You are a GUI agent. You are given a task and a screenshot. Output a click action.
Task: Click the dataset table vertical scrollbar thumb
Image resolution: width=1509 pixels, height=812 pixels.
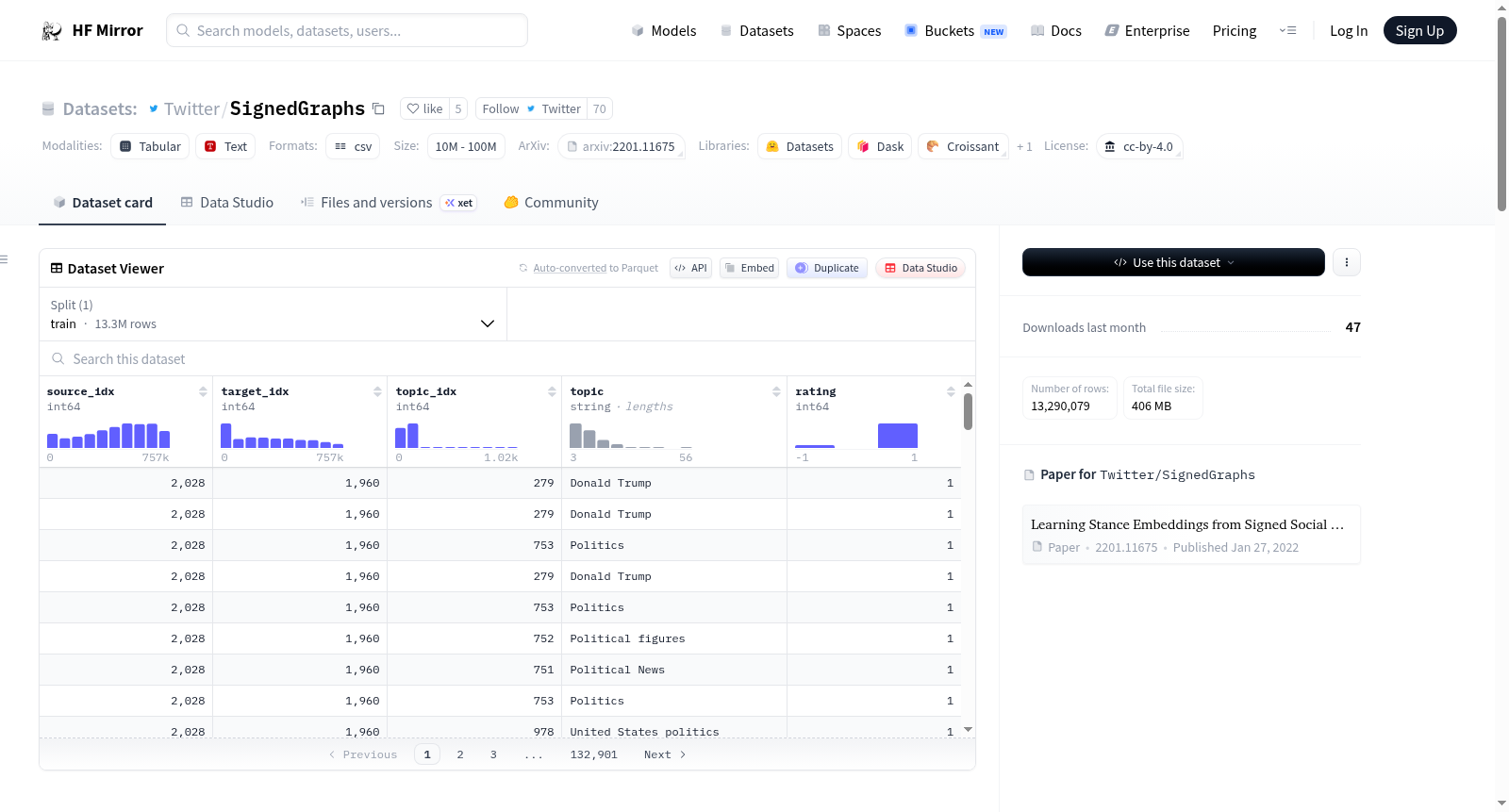[x=968, y=411]
